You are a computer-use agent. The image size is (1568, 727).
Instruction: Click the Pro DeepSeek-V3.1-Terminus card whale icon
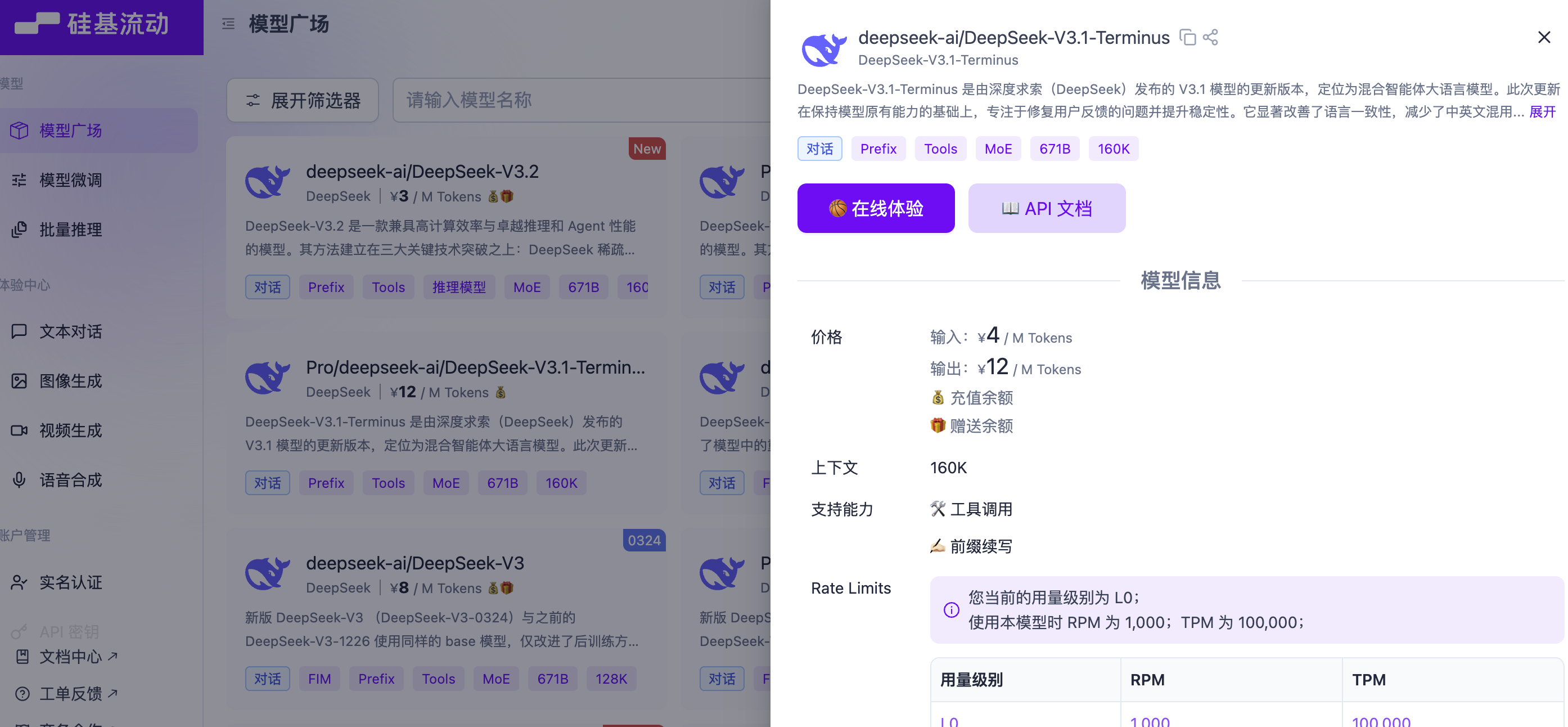(267, 378)
